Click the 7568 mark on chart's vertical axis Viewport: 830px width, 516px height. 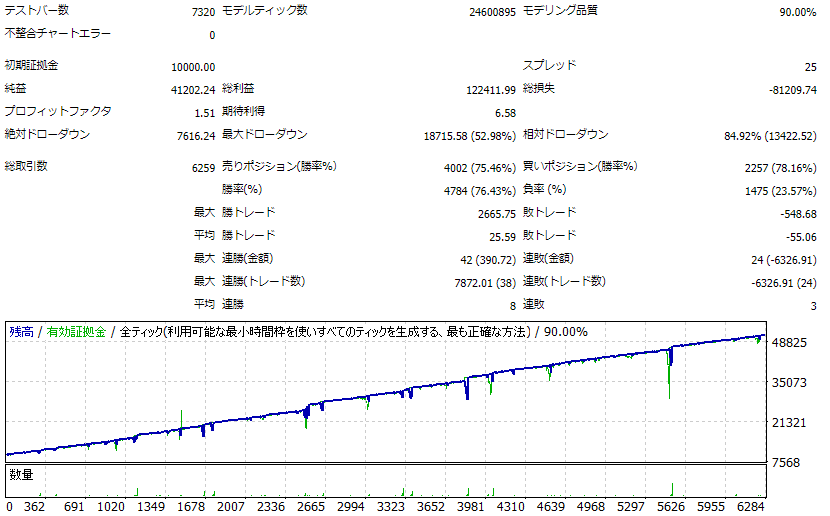pyautogui.click(x=786, y=463)
